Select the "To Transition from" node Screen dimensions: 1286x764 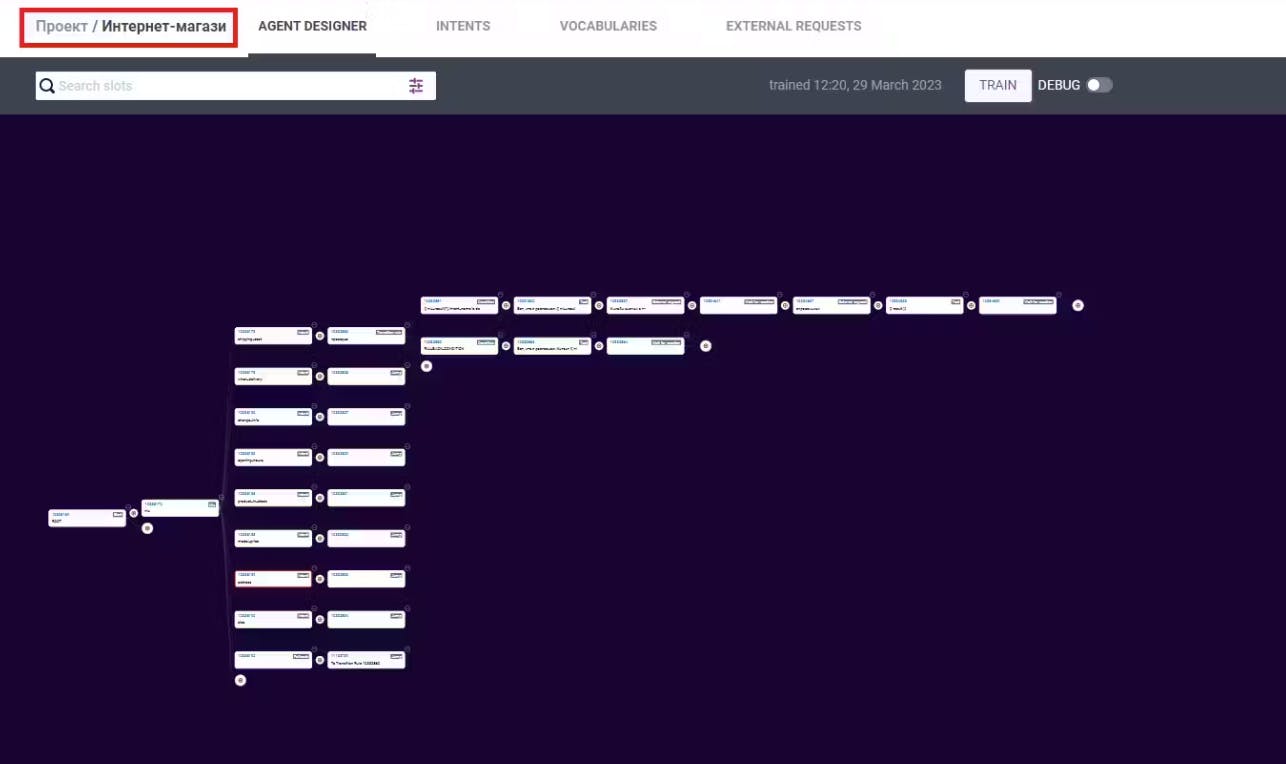(x=366, y=660)
